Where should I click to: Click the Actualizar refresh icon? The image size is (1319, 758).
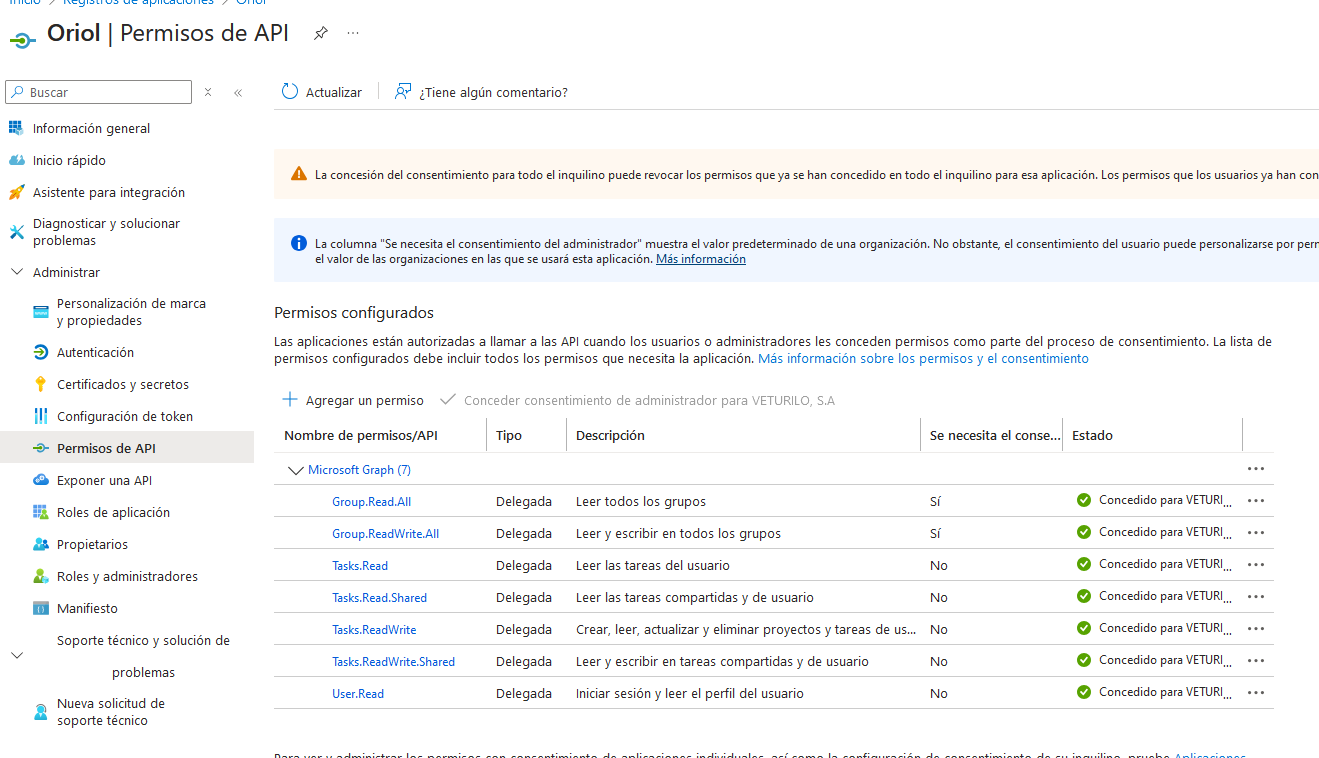coord(290,92)
